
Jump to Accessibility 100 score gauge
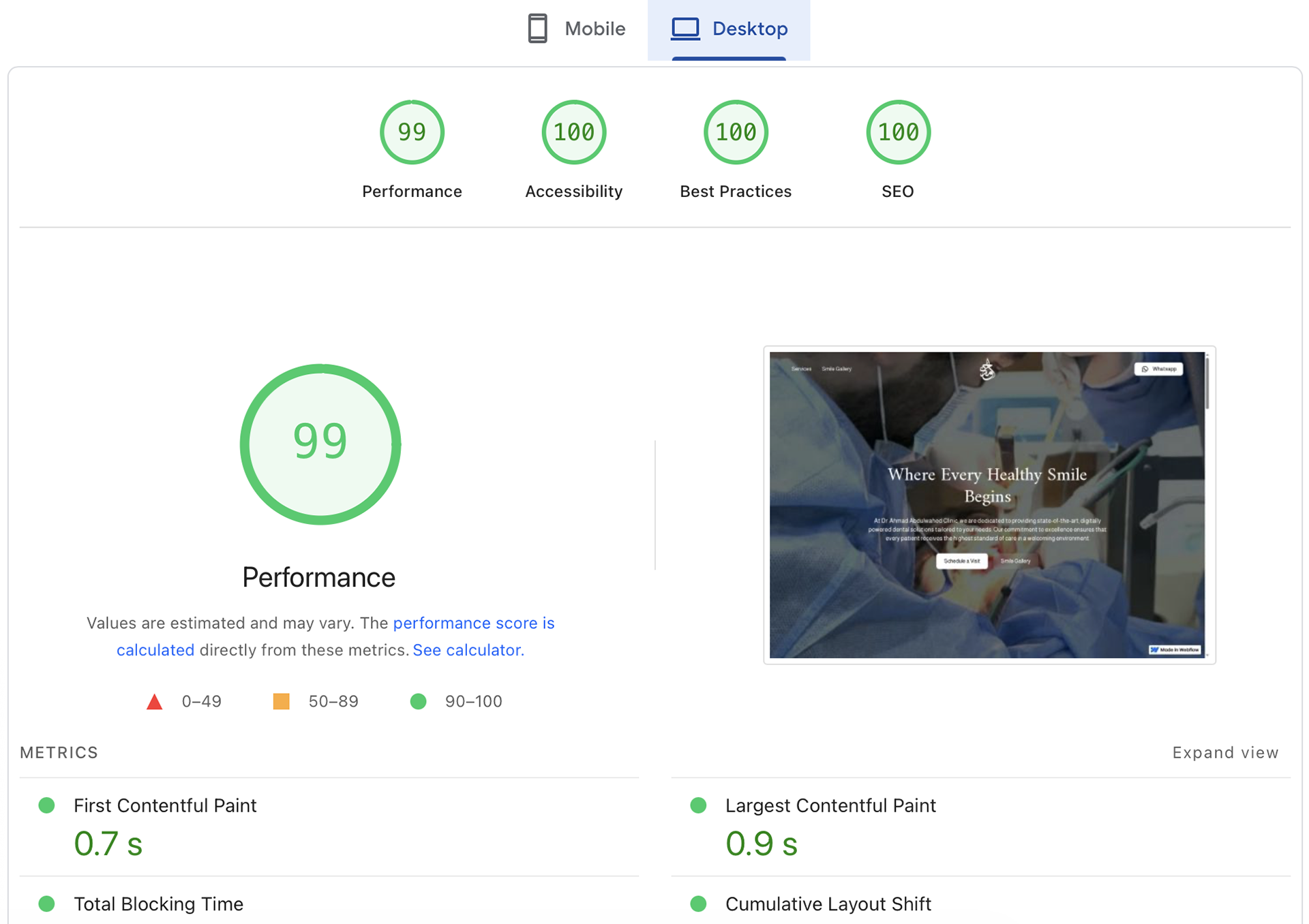click(573, 132)
